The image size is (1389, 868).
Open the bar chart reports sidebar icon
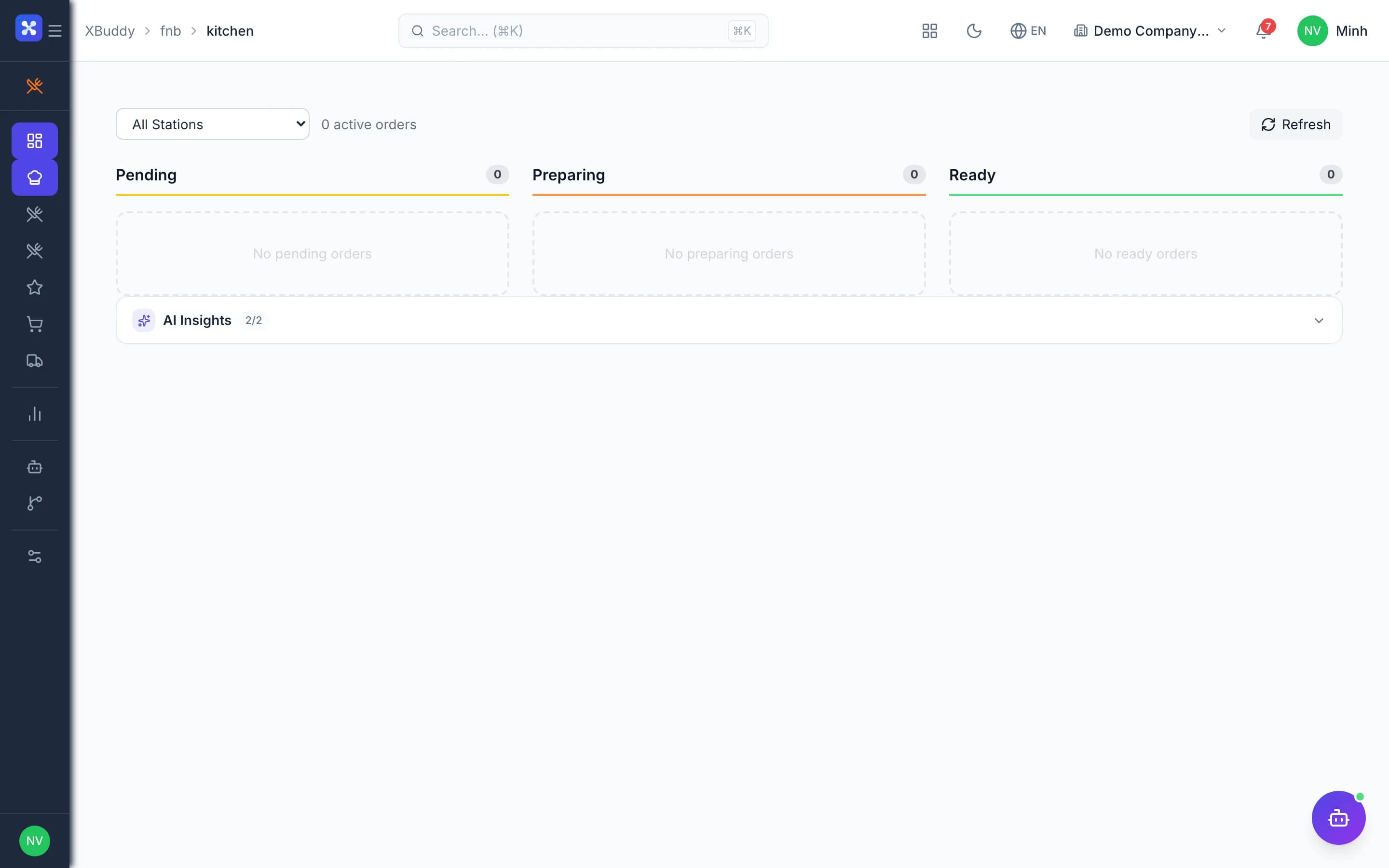click(x=34, y=414)
